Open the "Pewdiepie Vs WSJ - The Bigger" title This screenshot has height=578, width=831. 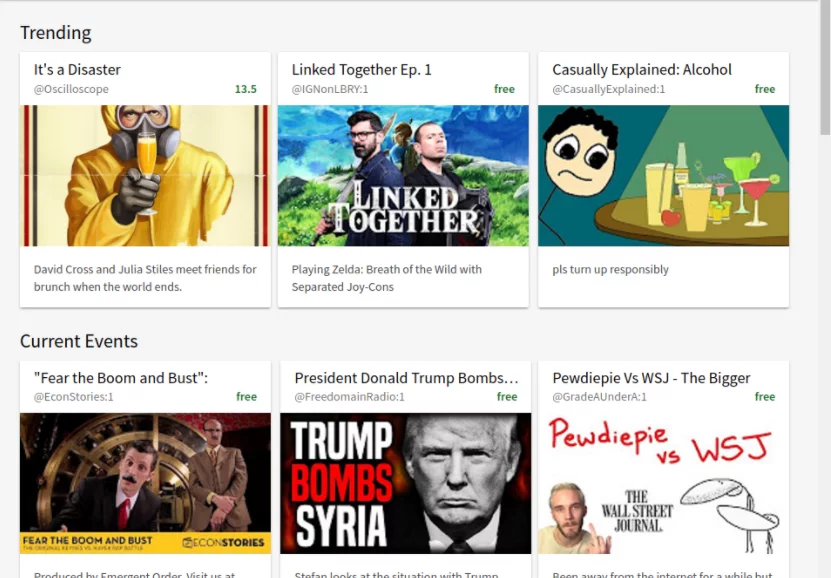[651, 378]
